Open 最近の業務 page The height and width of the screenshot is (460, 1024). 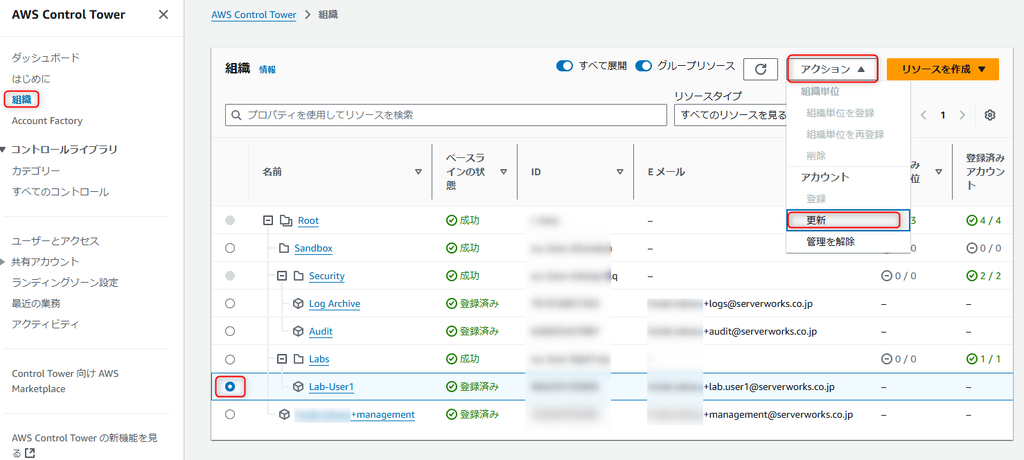[x=36, y=303]
